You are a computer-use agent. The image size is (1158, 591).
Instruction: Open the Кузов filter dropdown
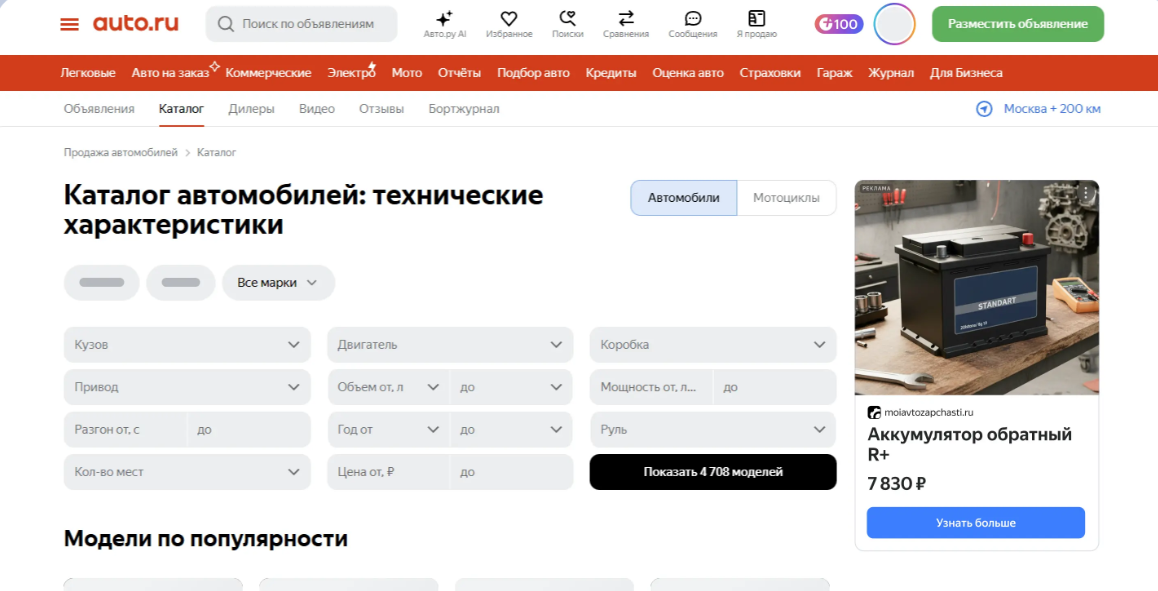point(186,344)
